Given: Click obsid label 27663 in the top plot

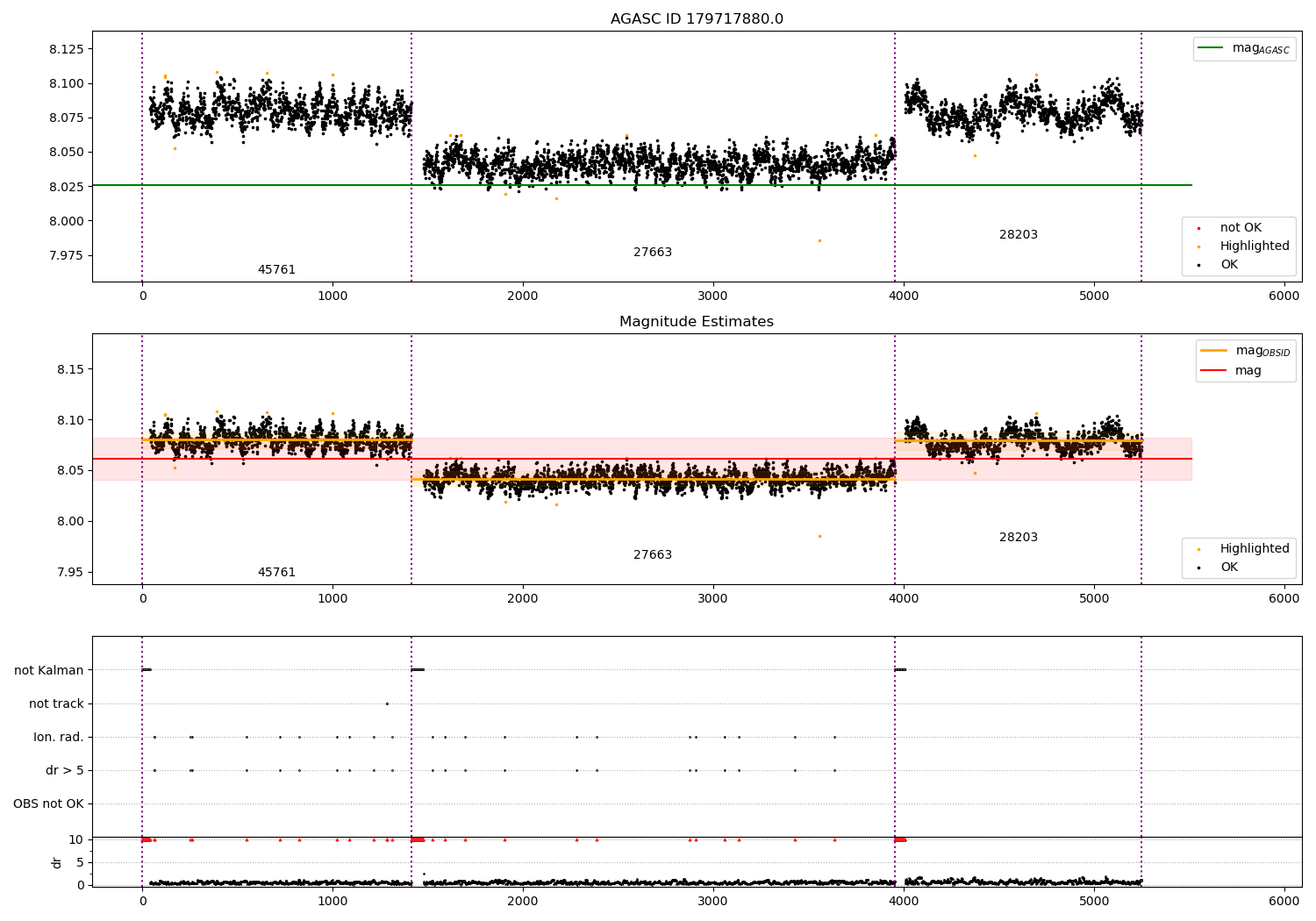Looking at the screenshot, I should (x=653, y=253).
